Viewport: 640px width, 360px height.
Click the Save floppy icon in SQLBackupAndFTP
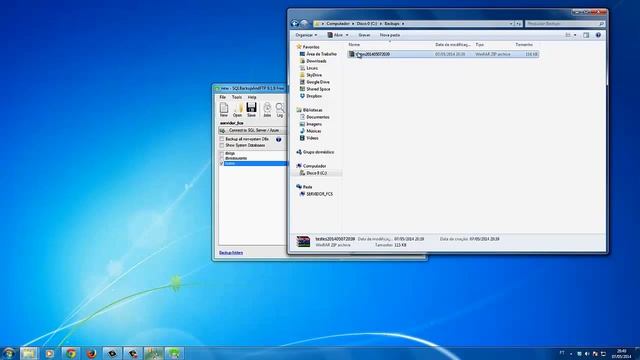pyautogui.click(x=251, y=109)
